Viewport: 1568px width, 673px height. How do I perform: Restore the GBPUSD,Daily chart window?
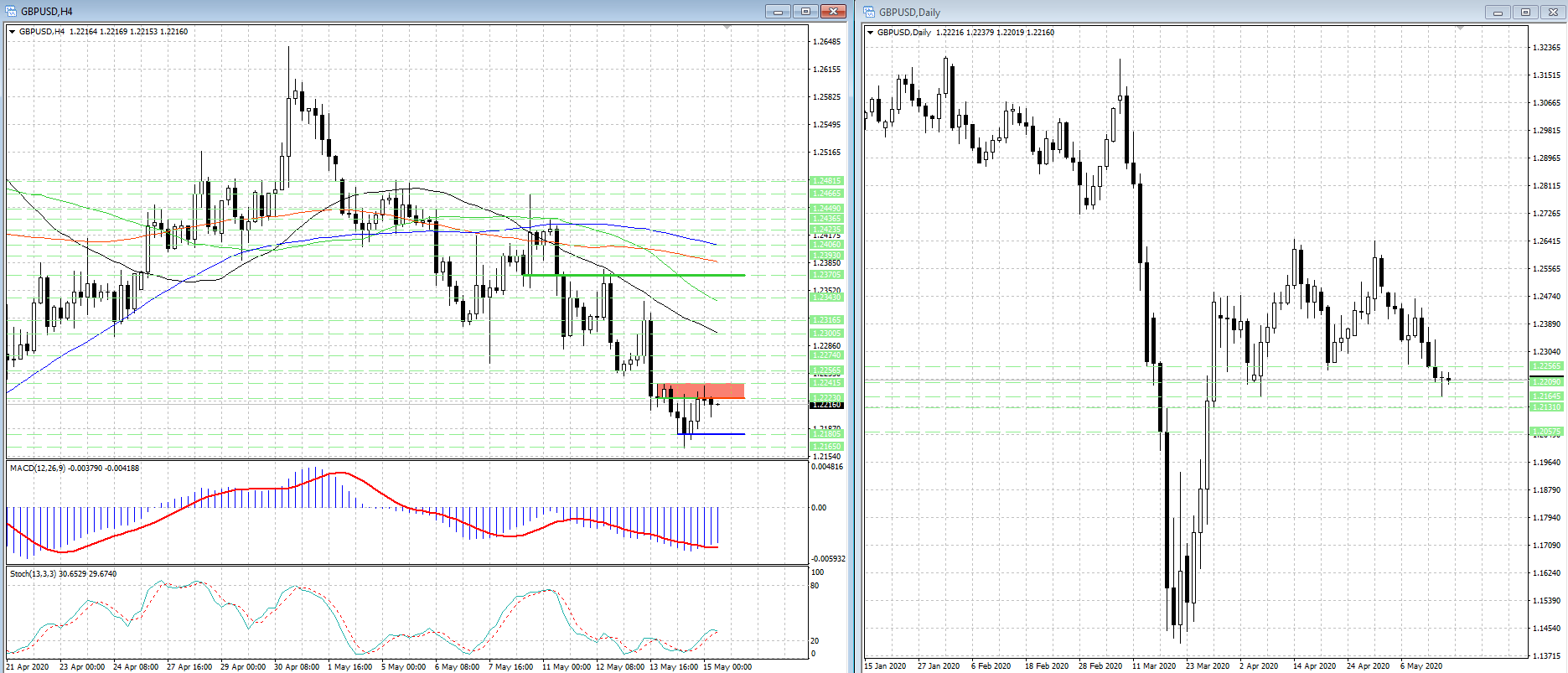[1525, 13]
